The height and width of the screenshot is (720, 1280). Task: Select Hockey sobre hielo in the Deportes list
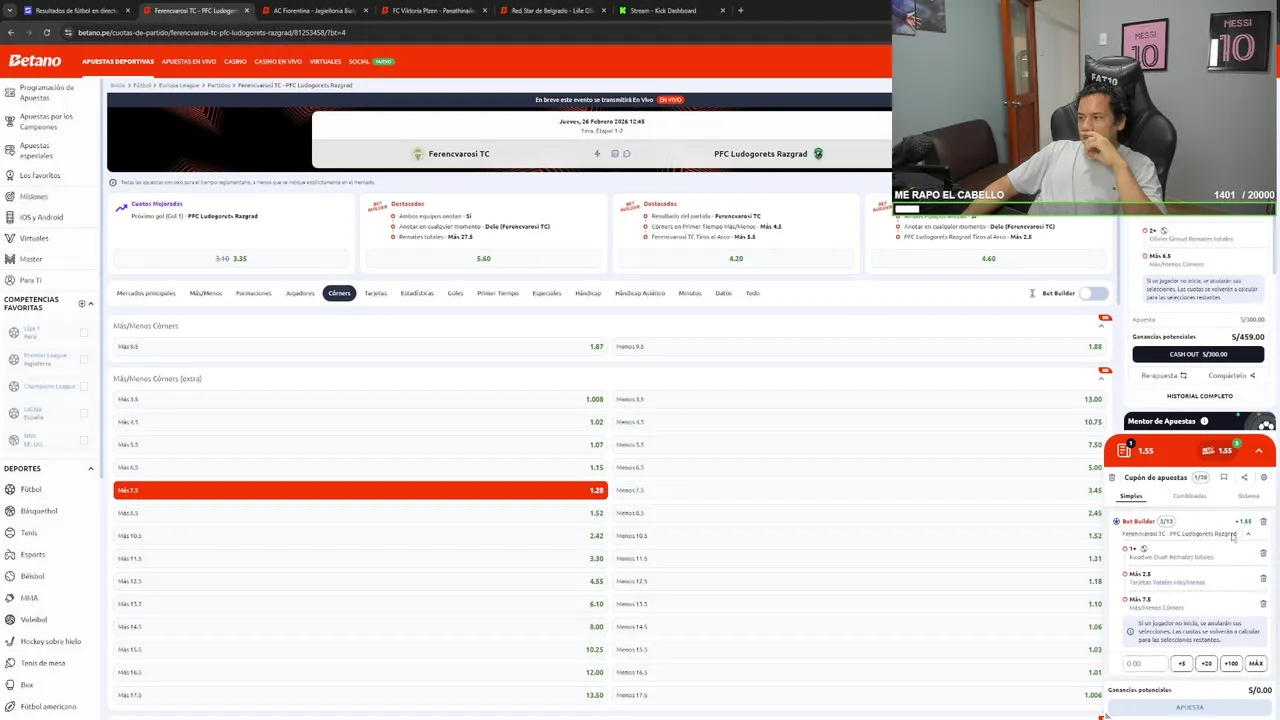[50, 641]
